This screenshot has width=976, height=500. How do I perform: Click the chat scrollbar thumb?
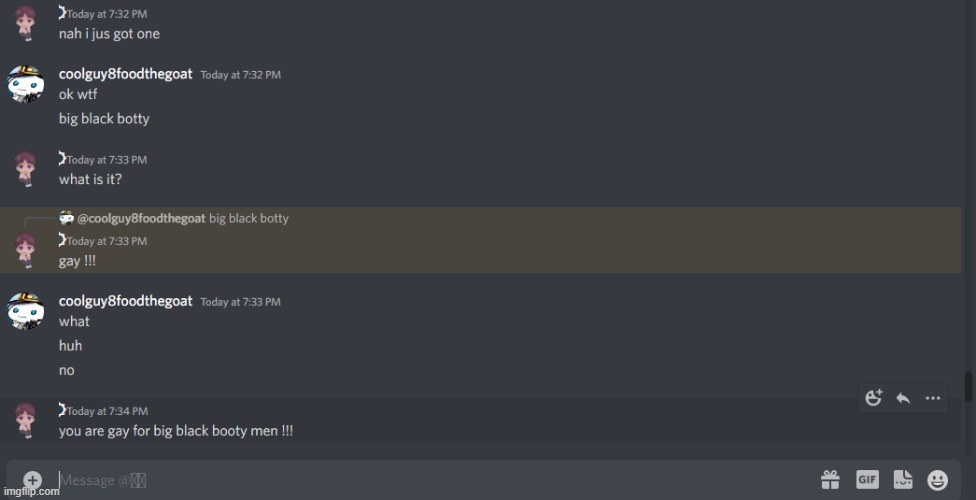pos(968,387)
